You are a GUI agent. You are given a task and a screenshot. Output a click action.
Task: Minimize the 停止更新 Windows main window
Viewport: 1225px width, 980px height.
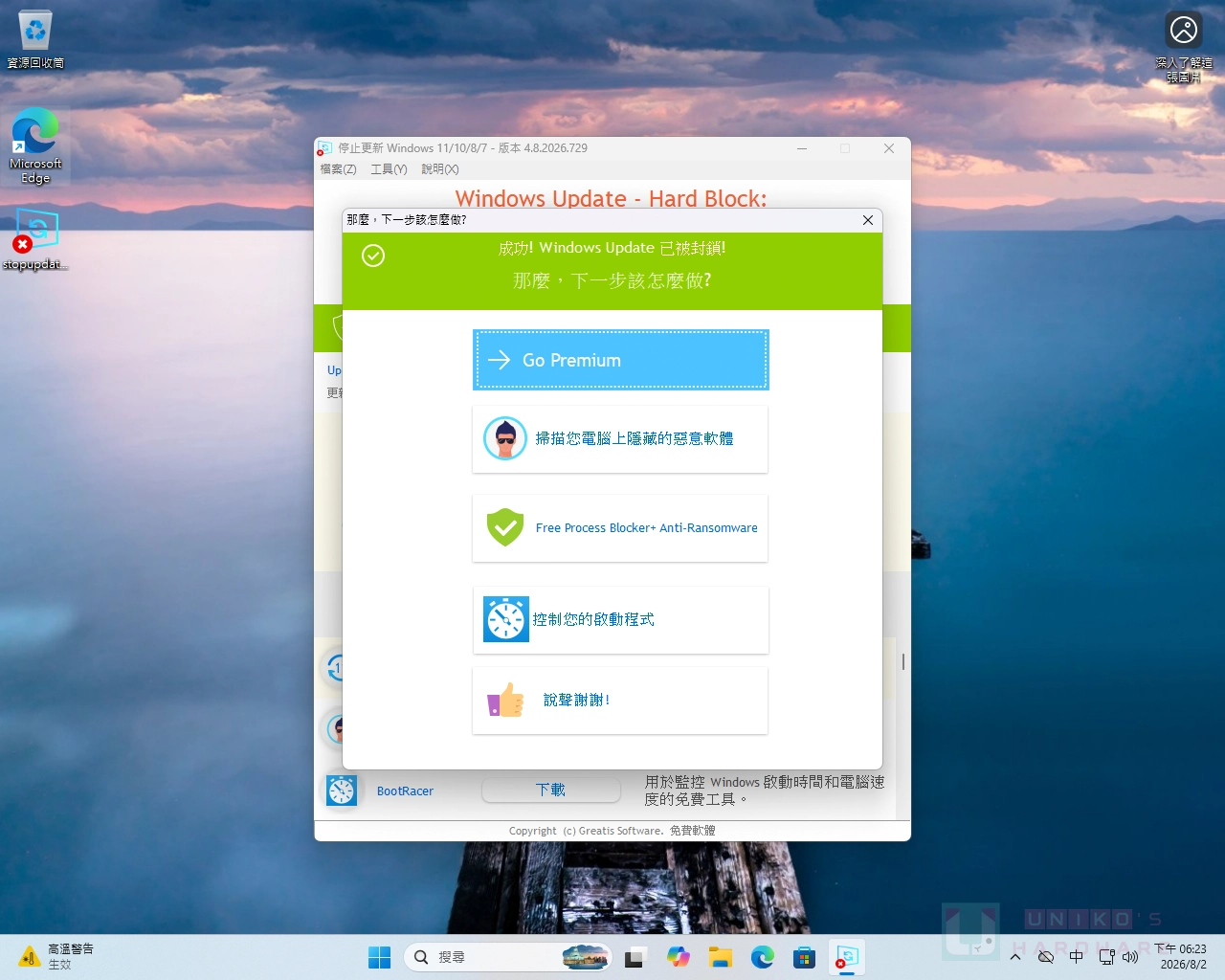(802, 148)
